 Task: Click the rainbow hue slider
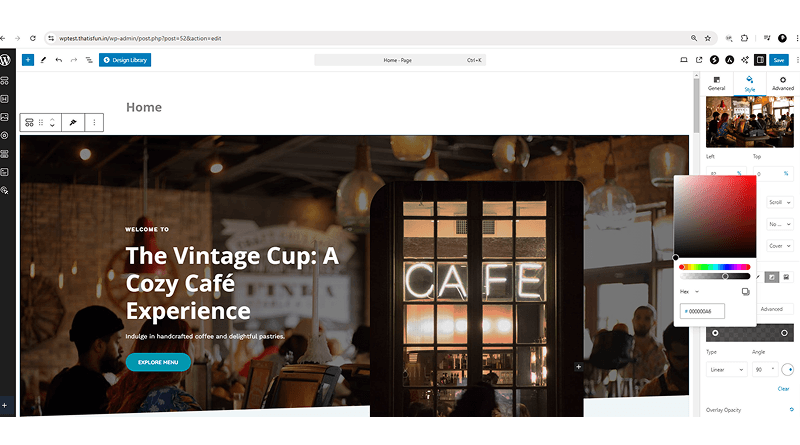tap(714, 267)
